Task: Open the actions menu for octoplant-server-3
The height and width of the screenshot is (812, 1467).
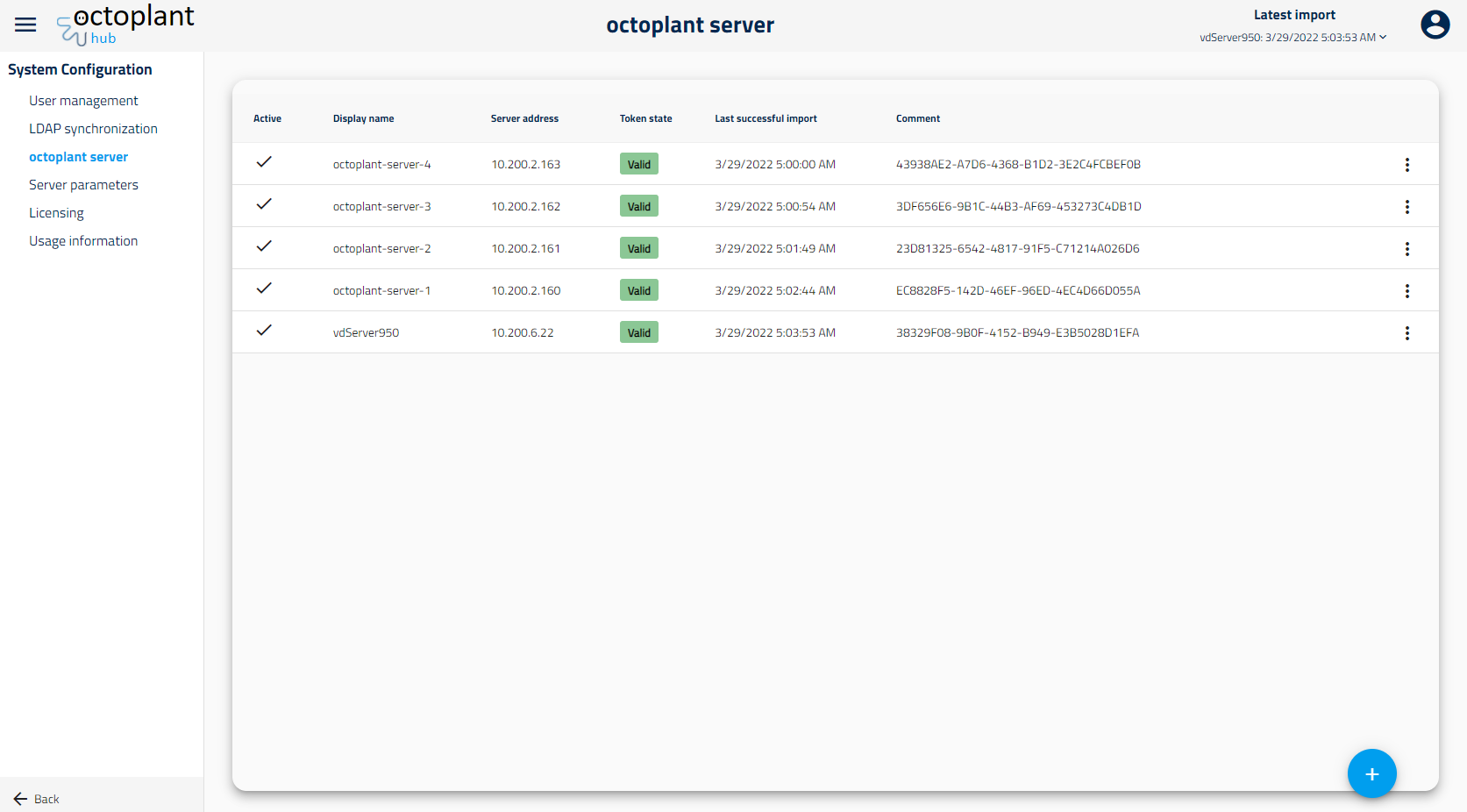Action: [x=1407, y=206]
